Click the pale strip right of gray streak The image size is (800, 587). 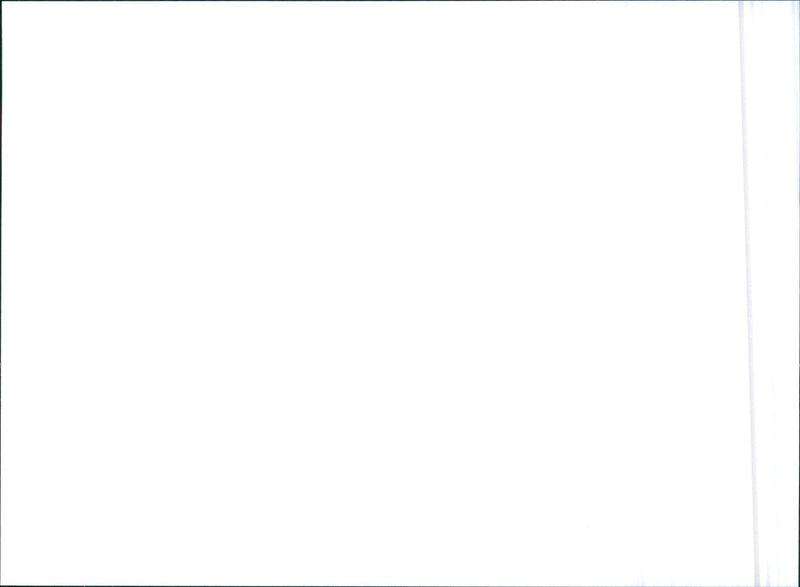779,293
